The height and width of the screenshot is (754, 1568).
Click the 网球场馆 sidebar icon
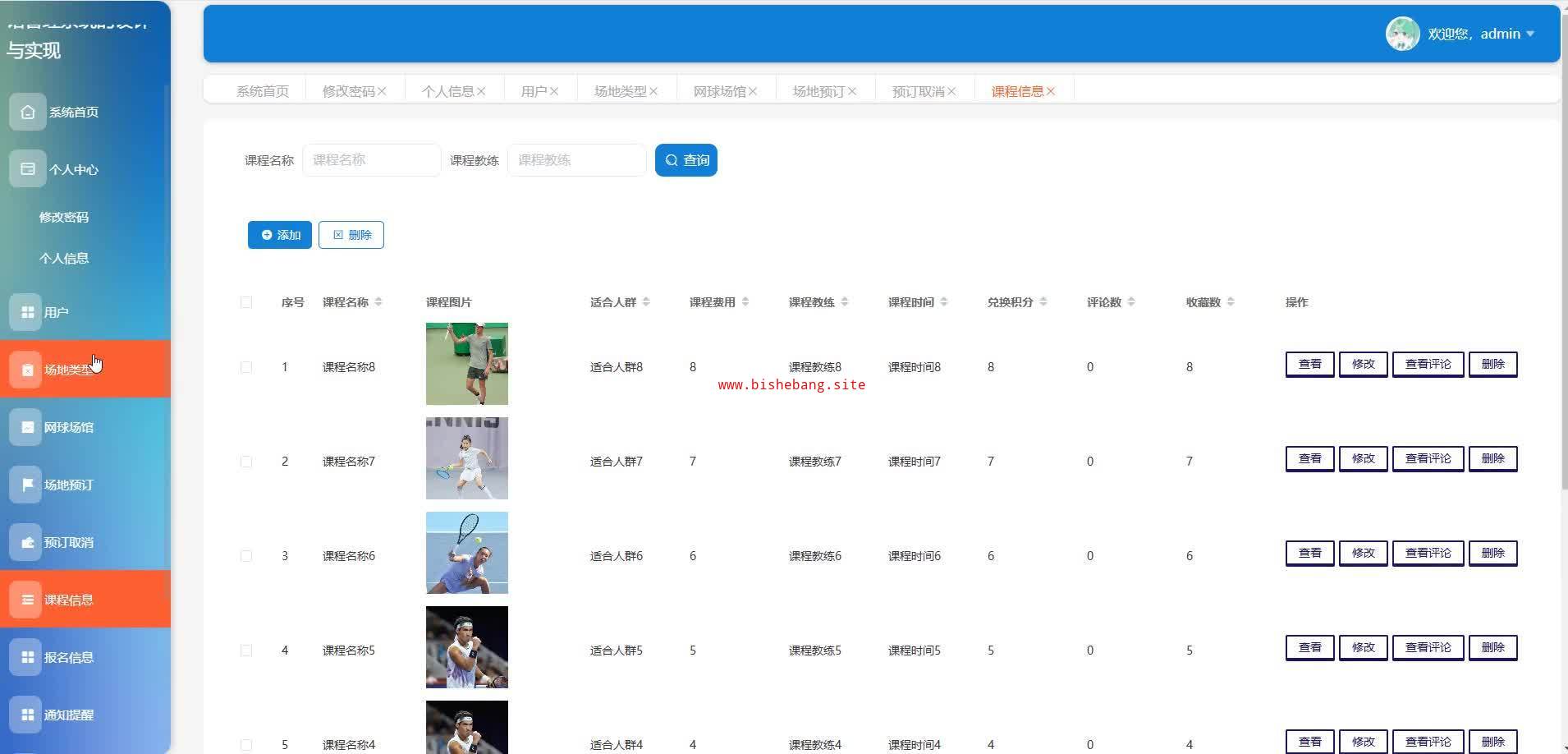point(27,427)
